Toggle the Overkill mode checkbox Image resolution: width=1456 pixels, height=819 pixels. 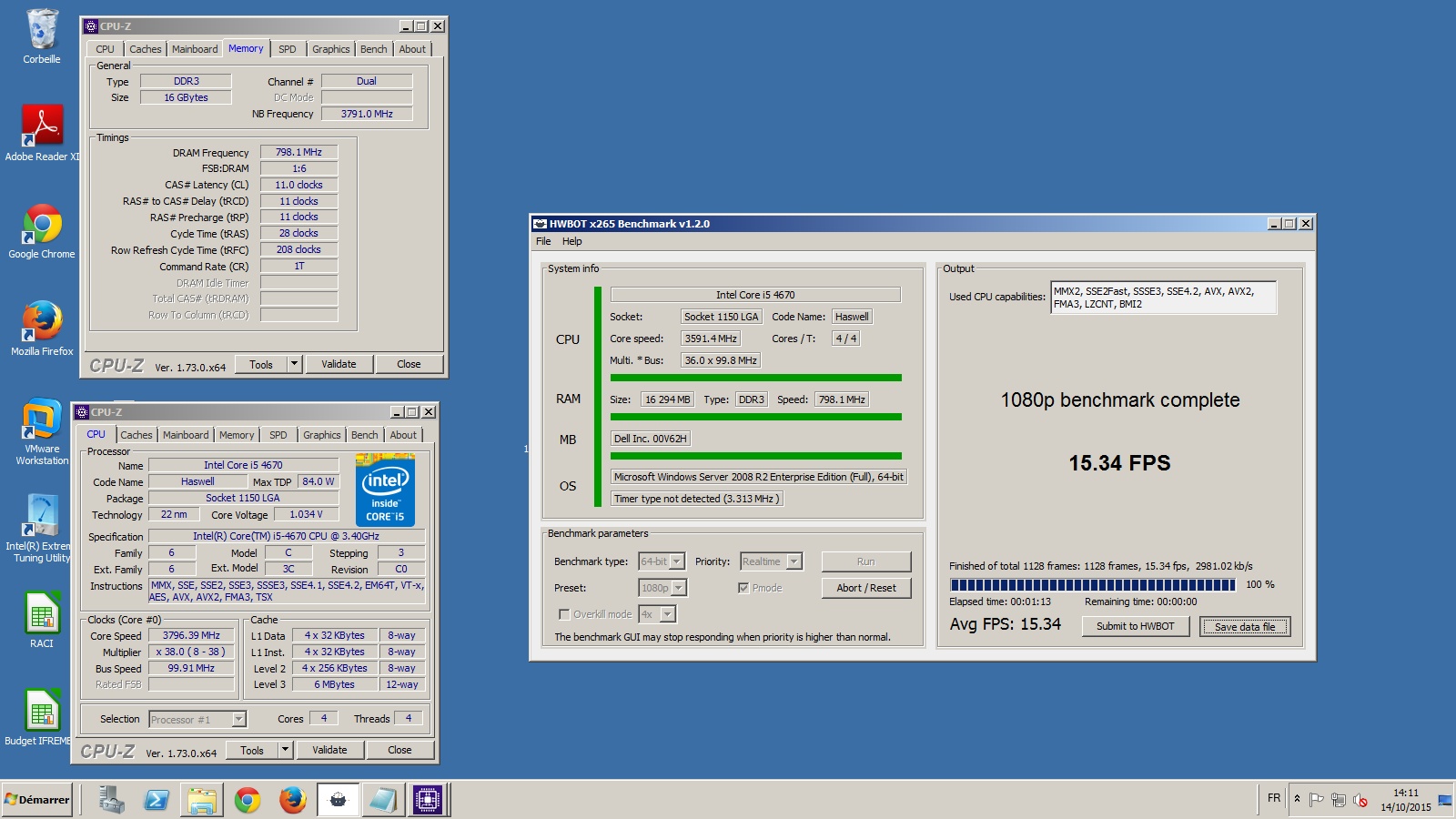click(564, 614)
